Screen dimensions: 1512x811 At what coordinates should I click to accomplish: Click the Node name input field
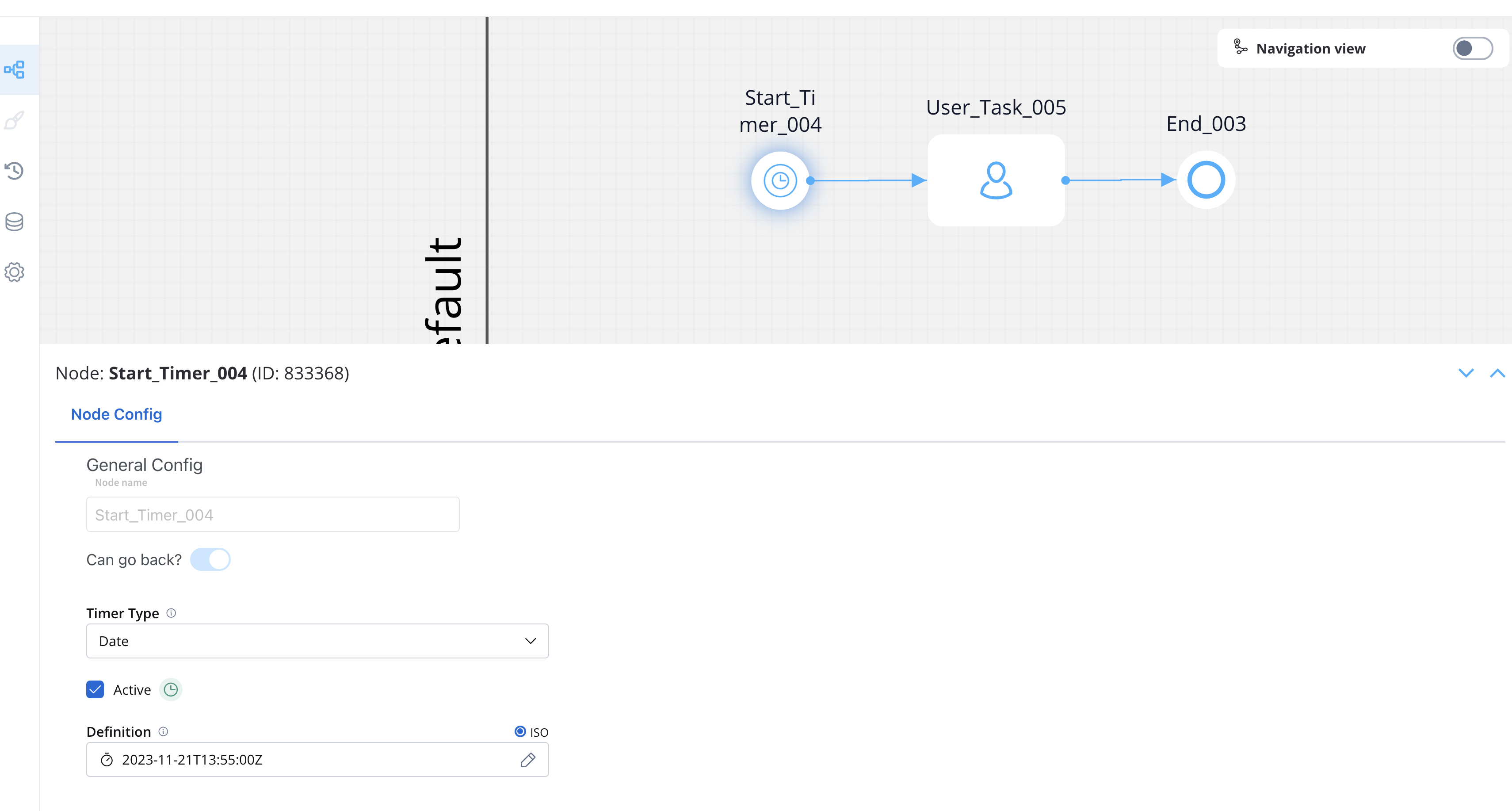[x=273, y=515]
